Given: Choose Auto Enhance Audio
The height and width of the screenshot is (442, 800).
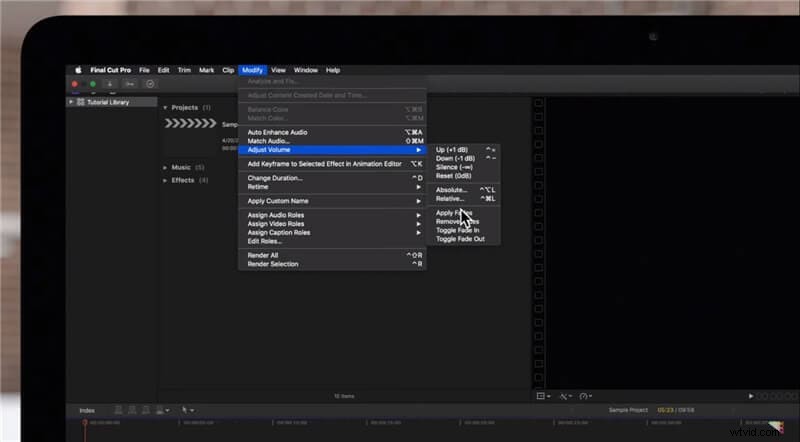Looking at the screenshot, I should (332, 132).
